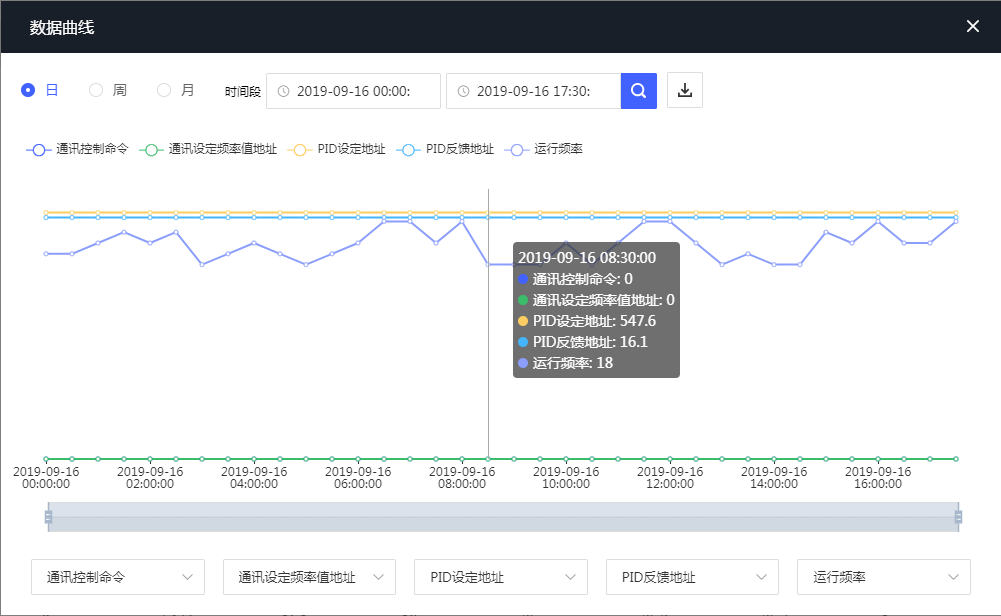Select the 月 radio button

(164, 90)
